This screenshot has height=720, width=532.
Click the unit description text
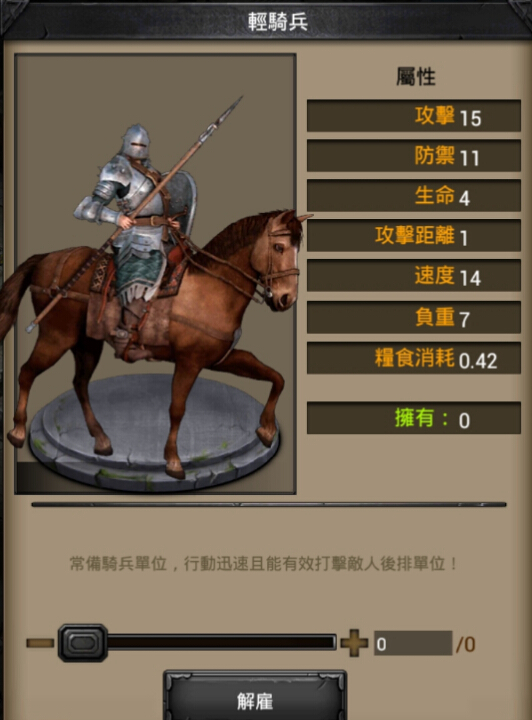263,563
